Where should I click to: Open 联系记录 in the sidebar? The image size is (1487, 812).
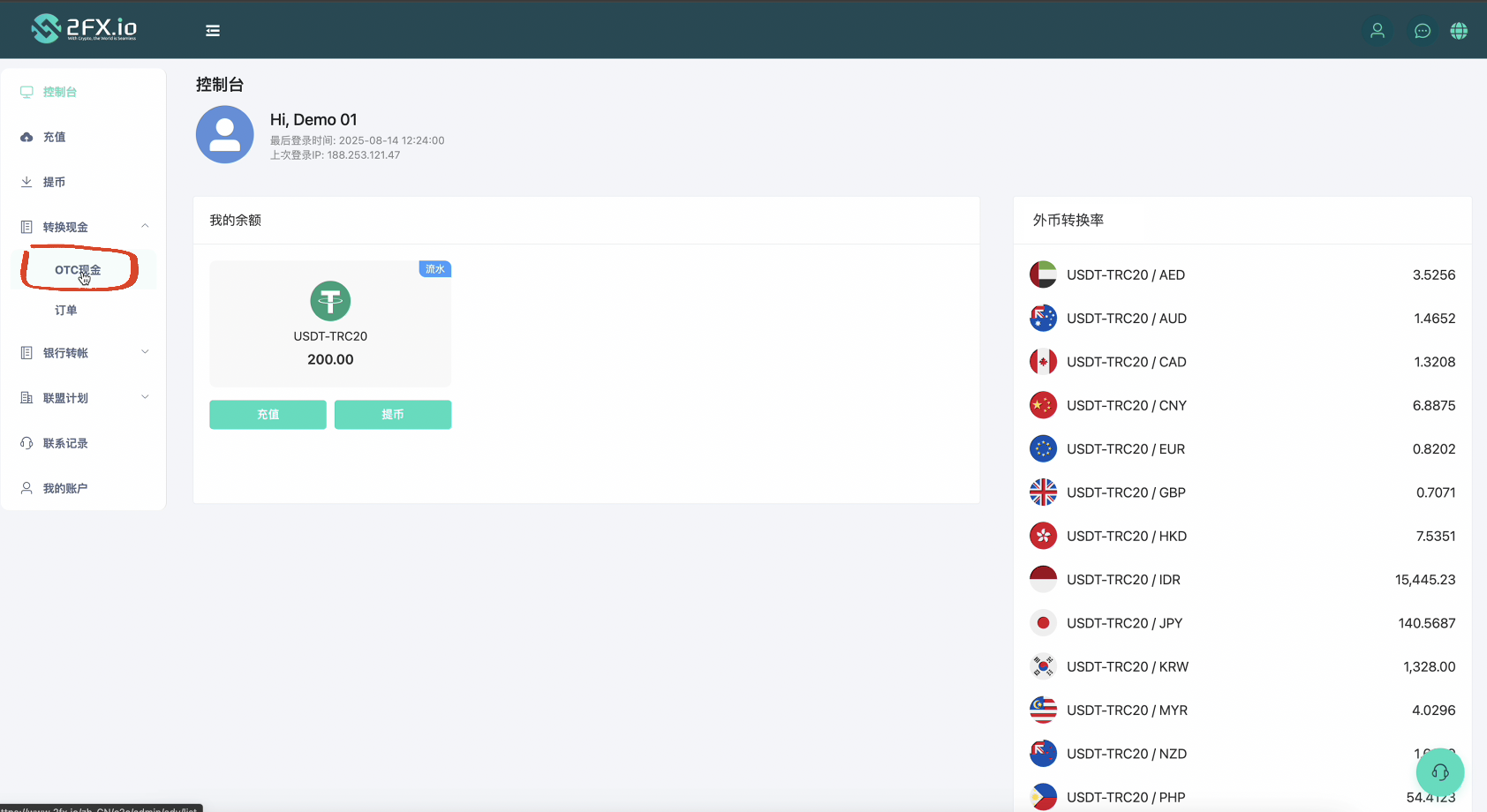65,443
